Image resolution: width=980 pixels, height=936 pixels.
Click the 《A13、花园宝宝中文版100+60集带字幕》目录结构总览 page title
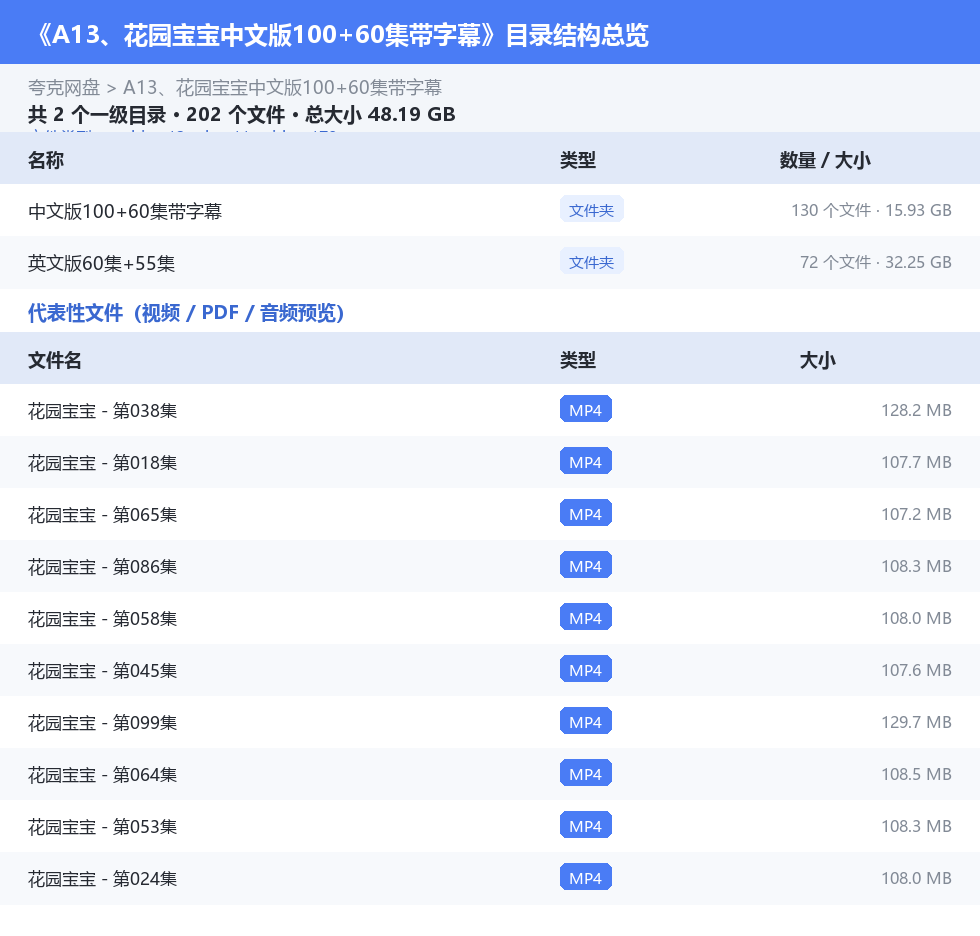pos(341,35)
